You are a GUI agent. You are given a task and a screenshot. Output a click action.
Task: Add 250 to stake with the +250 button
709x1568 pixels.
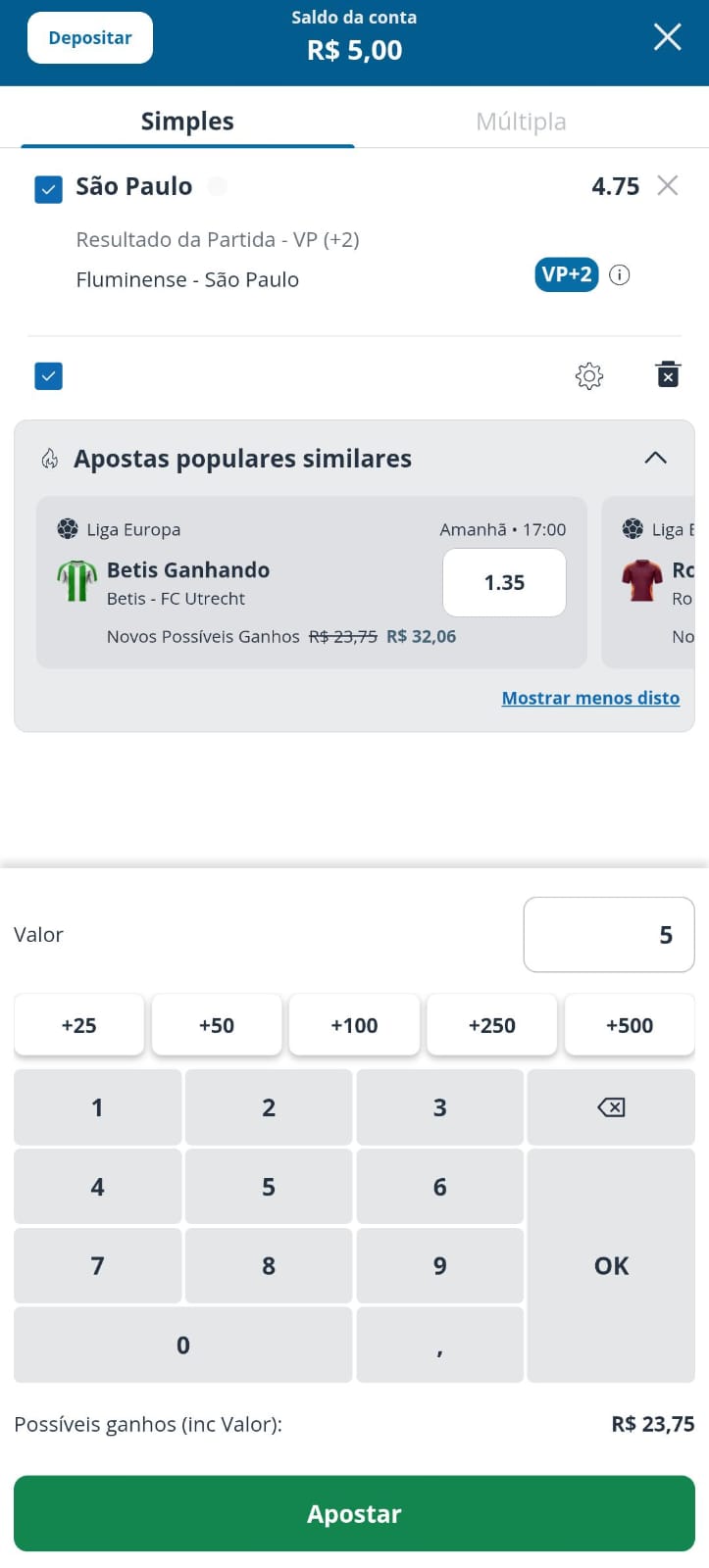coord(491,1025)
